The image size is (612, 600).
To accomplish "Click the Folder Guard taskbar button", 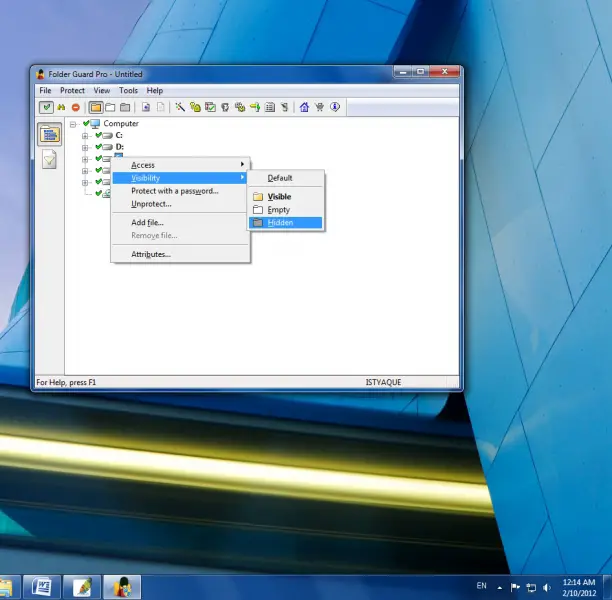I will 122,587.
